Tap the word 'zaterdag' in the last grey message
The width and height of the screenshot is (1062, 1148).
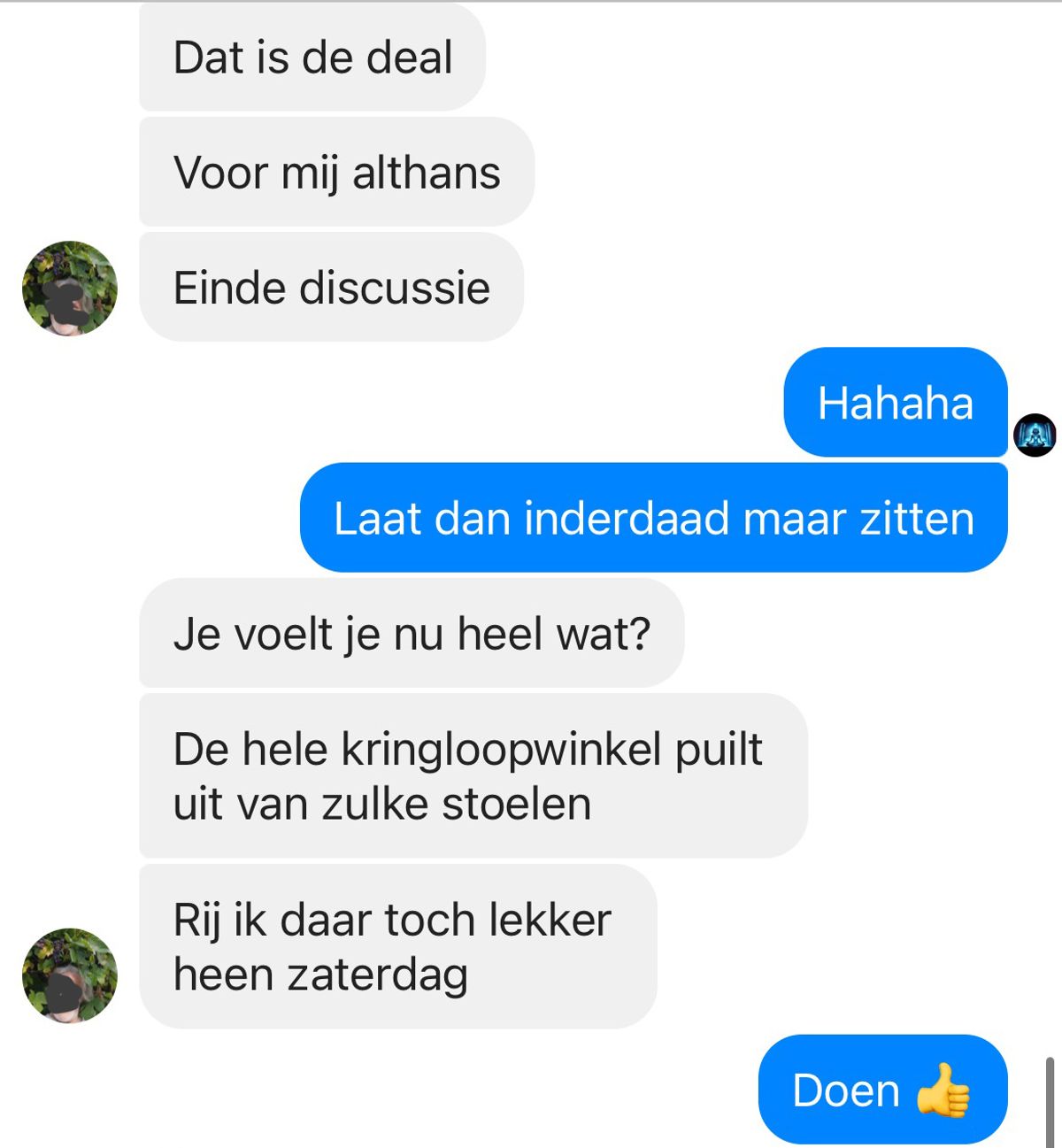click(x=377, y=975)
